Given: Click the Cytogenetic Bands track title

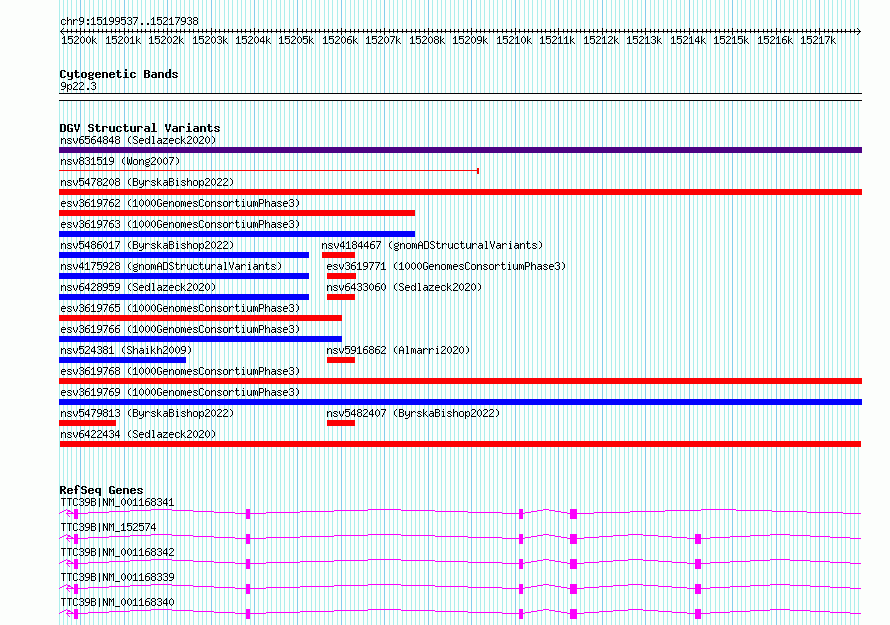Looking at the screenshot, I should coord(119,74).
